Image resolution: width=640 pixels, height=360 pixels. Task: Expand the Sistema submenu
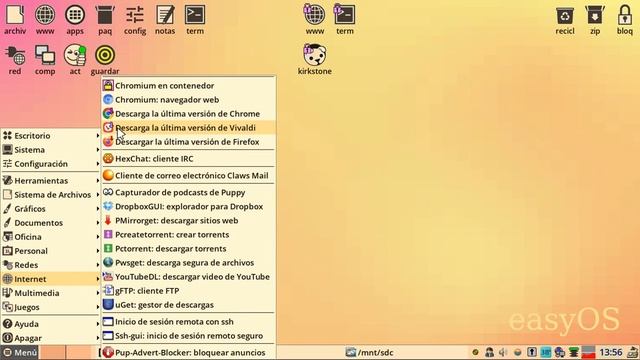click(51, 150)
